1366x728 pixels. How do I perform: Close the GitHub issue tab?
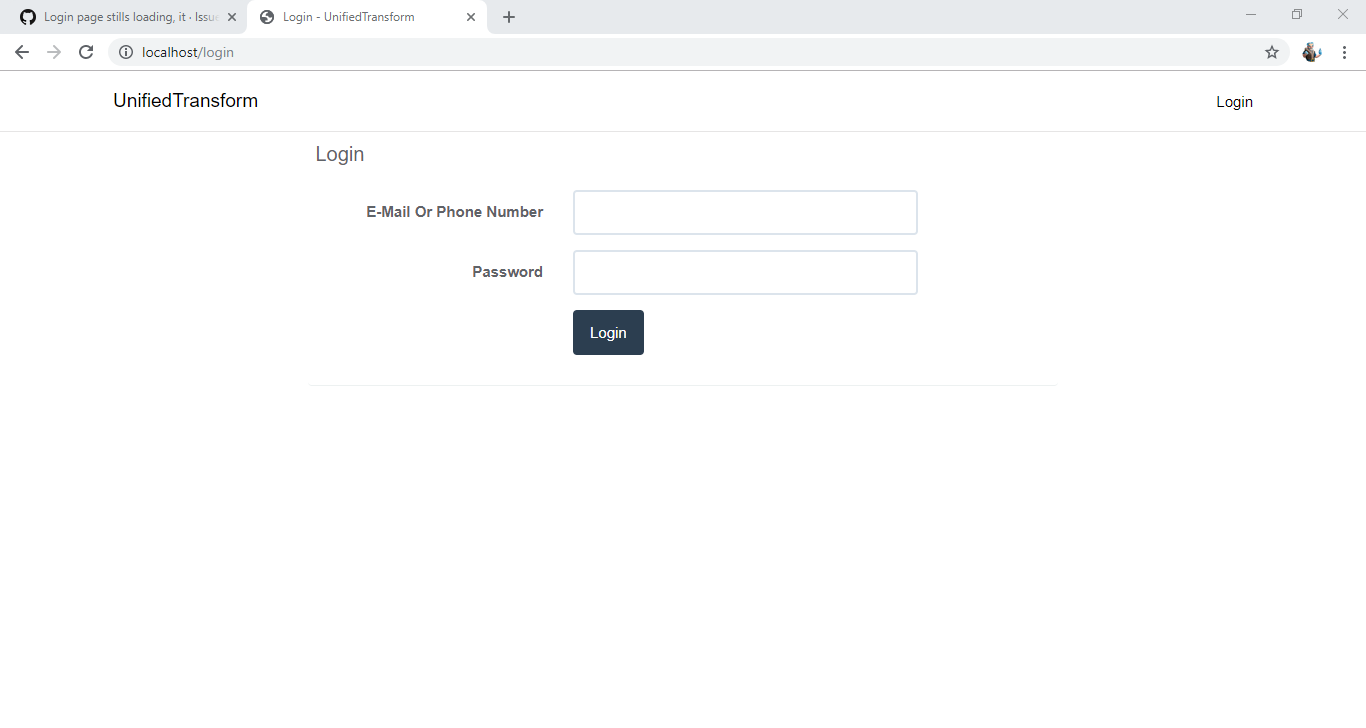[x=231, y=16]
